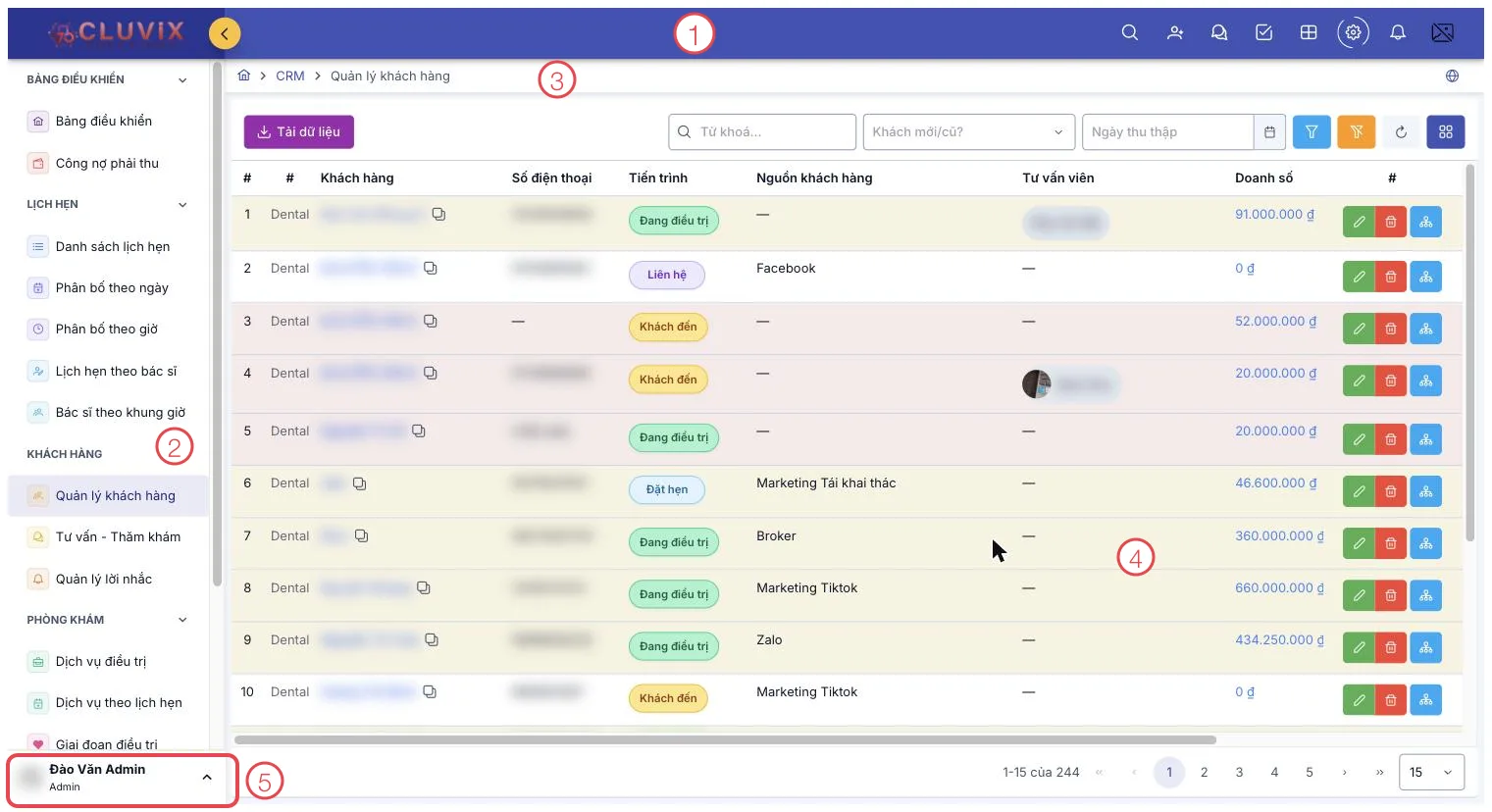
Task: Apply filters with the blue funnel button
Action: (x=1312, y=131)
